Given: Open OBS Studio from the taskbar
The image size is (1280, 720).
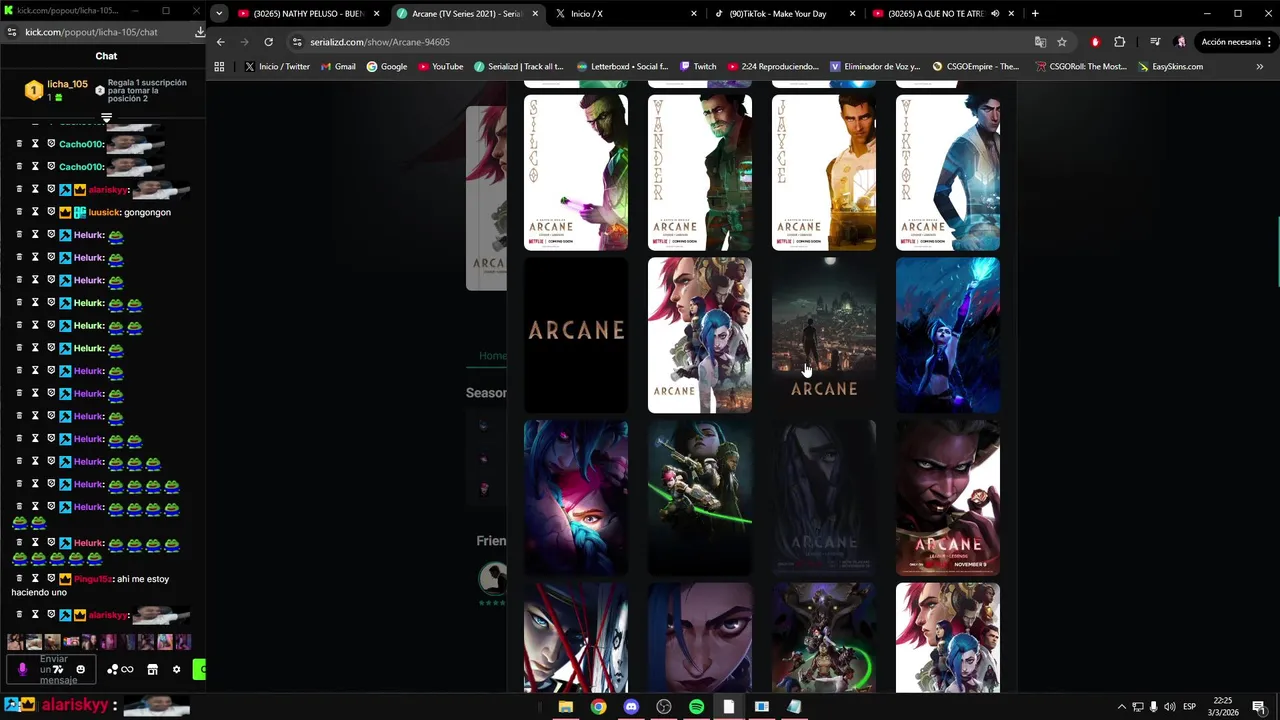Looking at the screenshot, I should 664,706.
